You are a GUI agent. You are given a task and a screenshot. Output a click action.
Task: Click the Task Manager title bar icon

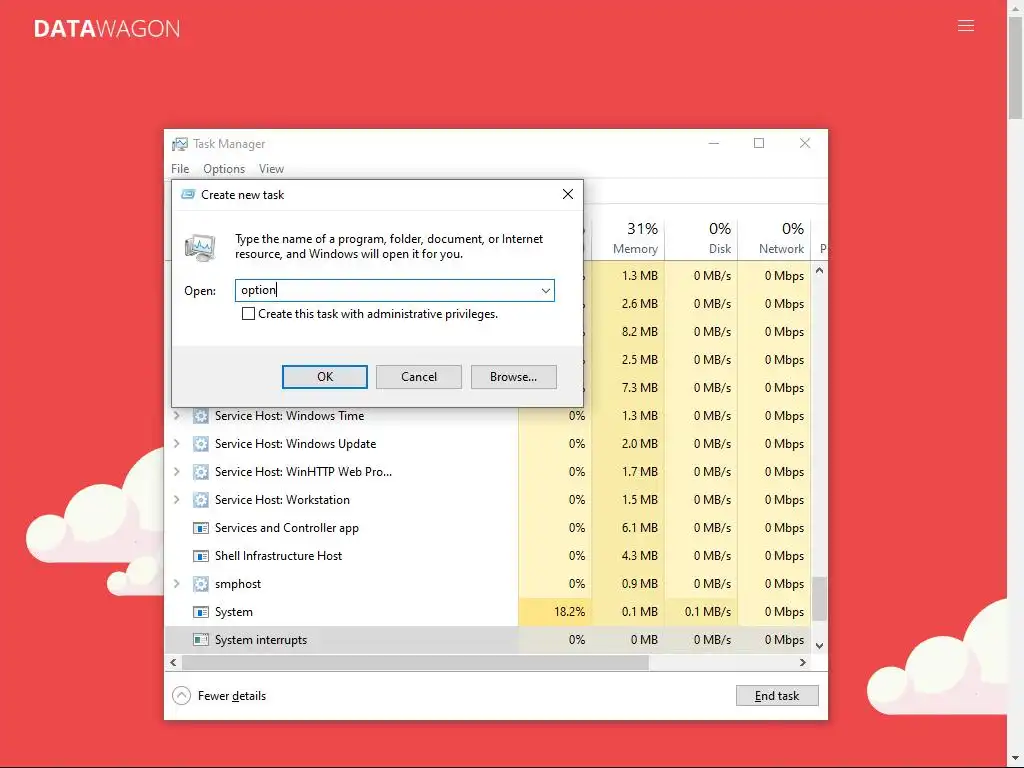tap(180, 144)
